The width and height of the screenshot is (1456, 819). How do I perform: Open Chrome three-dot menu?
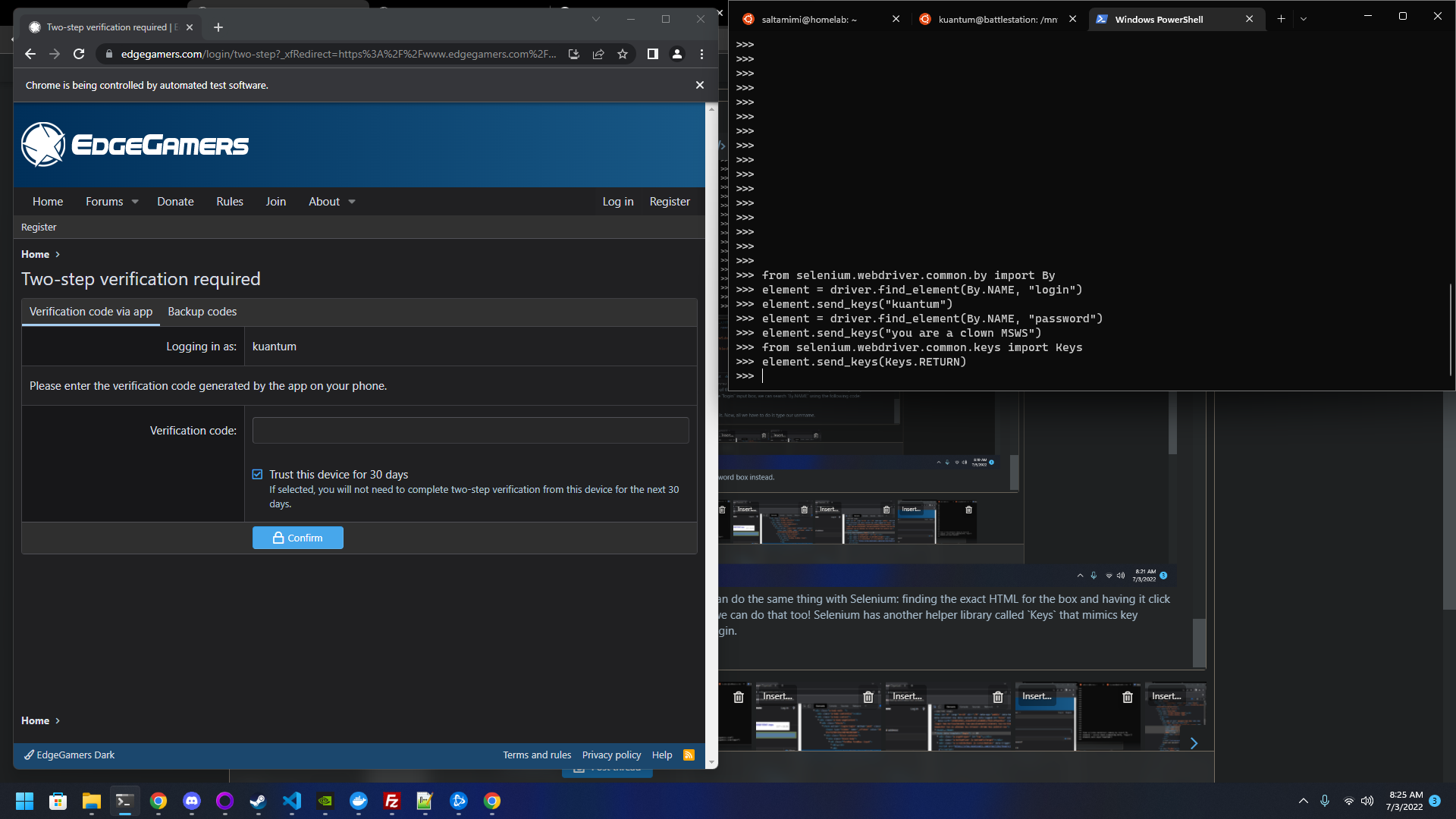[x=701, y=54]
